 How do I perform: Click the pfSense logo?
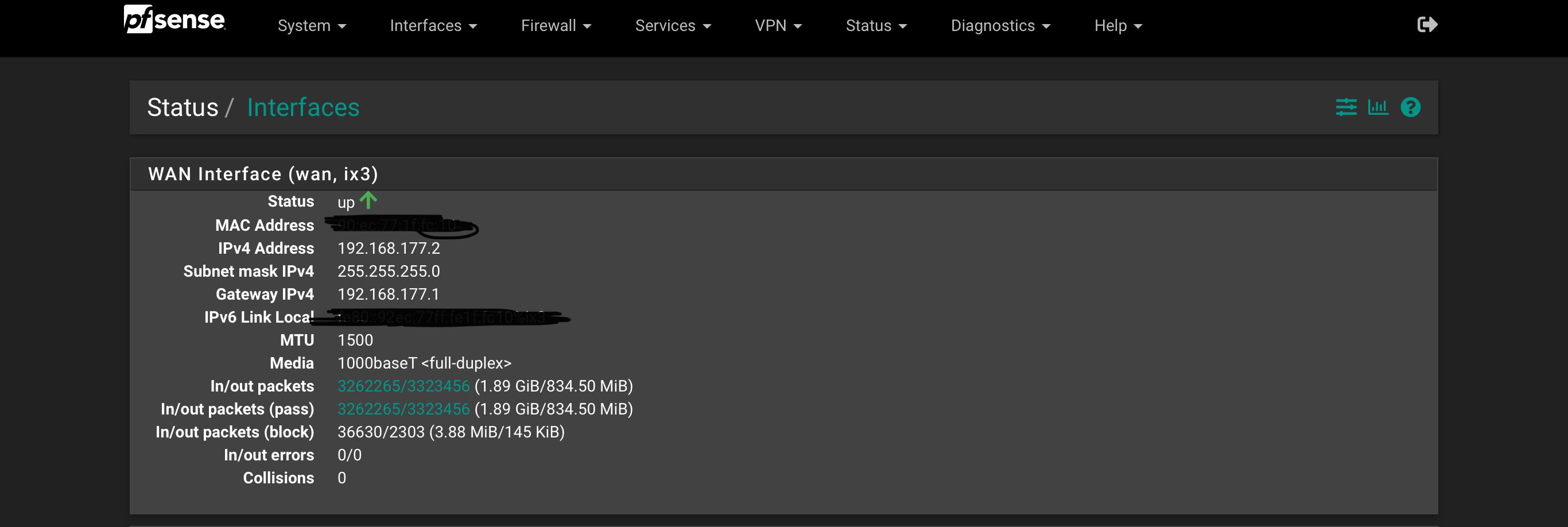pyautogui.click(x=174, y=19)
